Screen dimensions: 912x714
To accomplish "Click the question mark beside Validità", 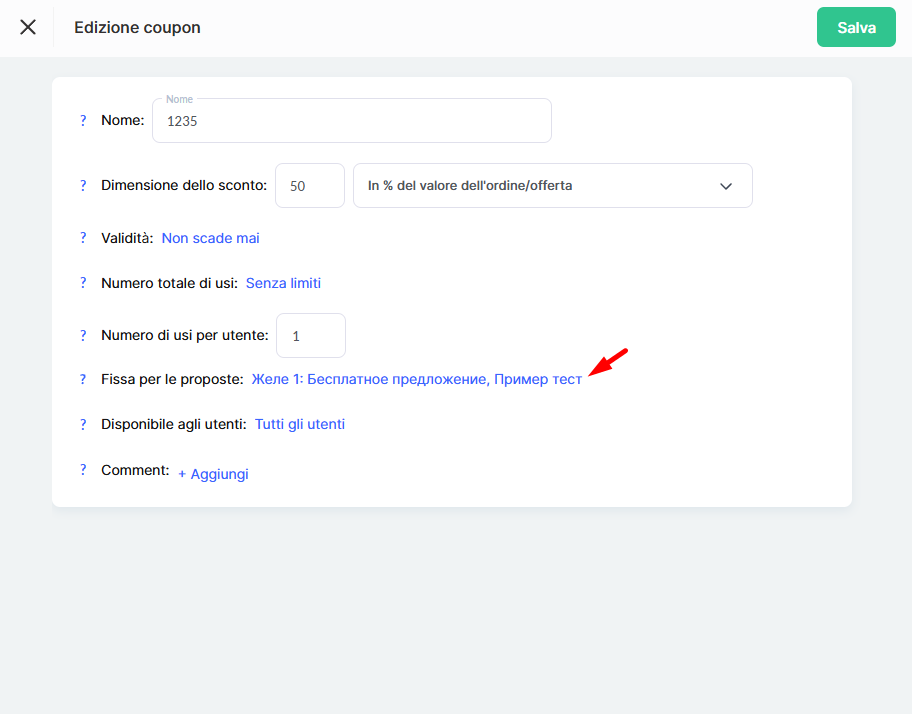I will (83, 238).
